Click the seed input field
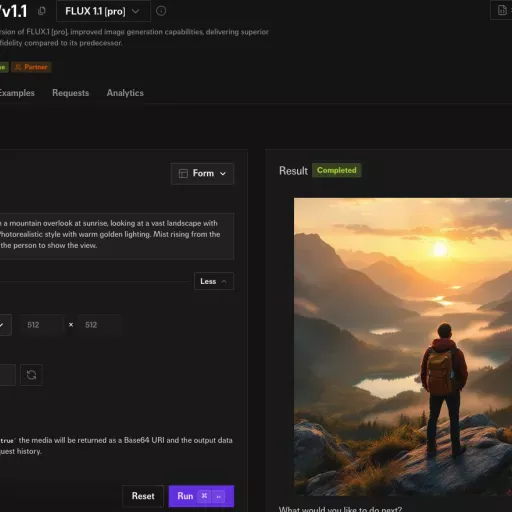512x512 pixels. click(x=7, y=375)
